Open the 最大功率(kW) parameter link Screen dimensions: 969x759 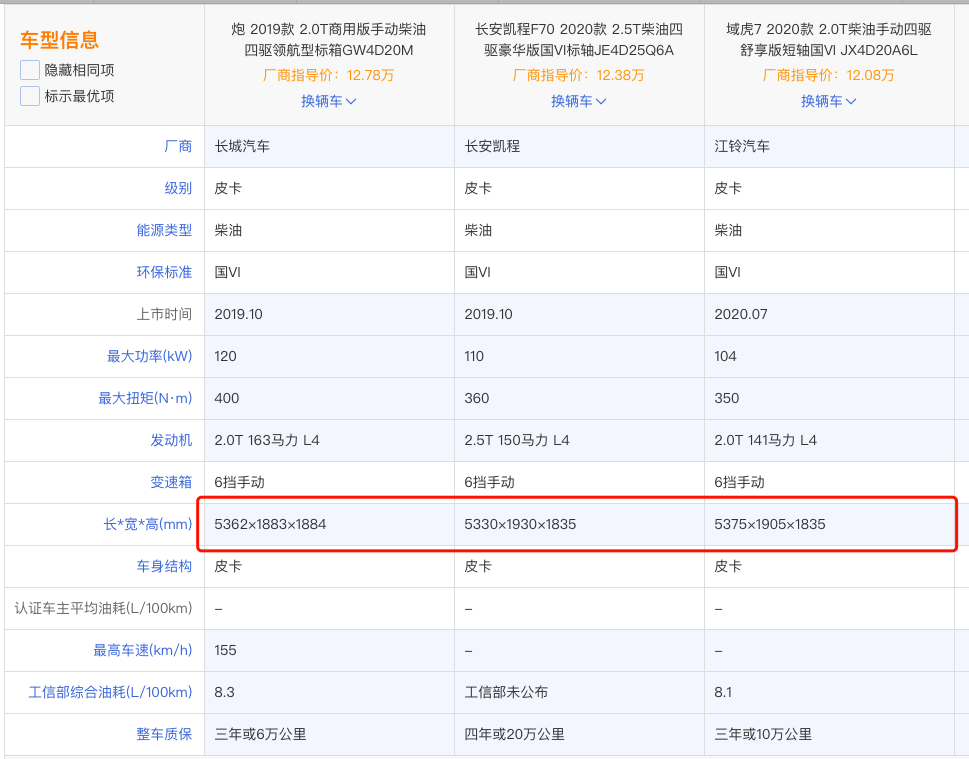149,356
